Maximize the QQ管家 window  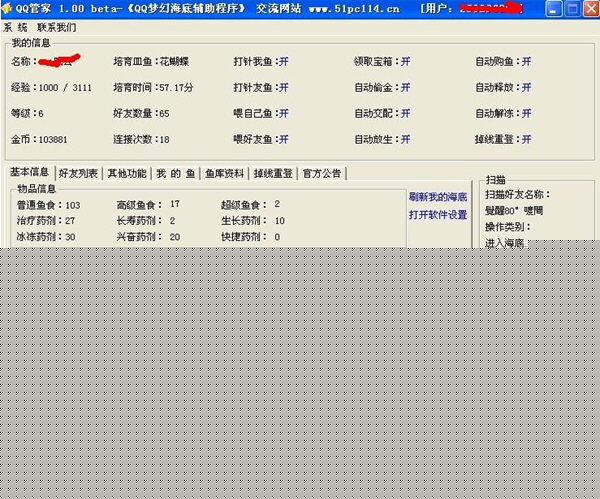(x=572, y=9)
